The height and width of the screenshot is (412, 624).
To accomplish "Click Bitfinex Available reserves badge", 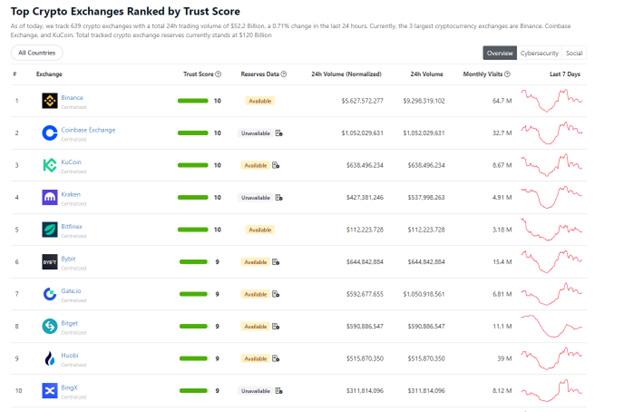I will pos(260,230).
